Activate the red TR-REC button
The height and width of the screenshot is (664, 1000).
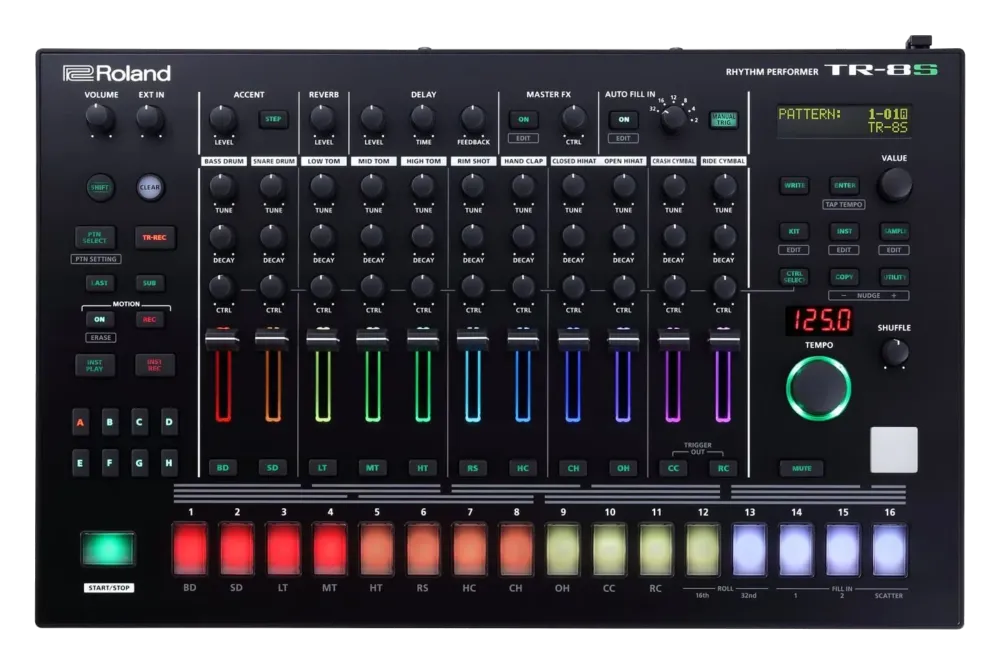[x=154, y=237]
